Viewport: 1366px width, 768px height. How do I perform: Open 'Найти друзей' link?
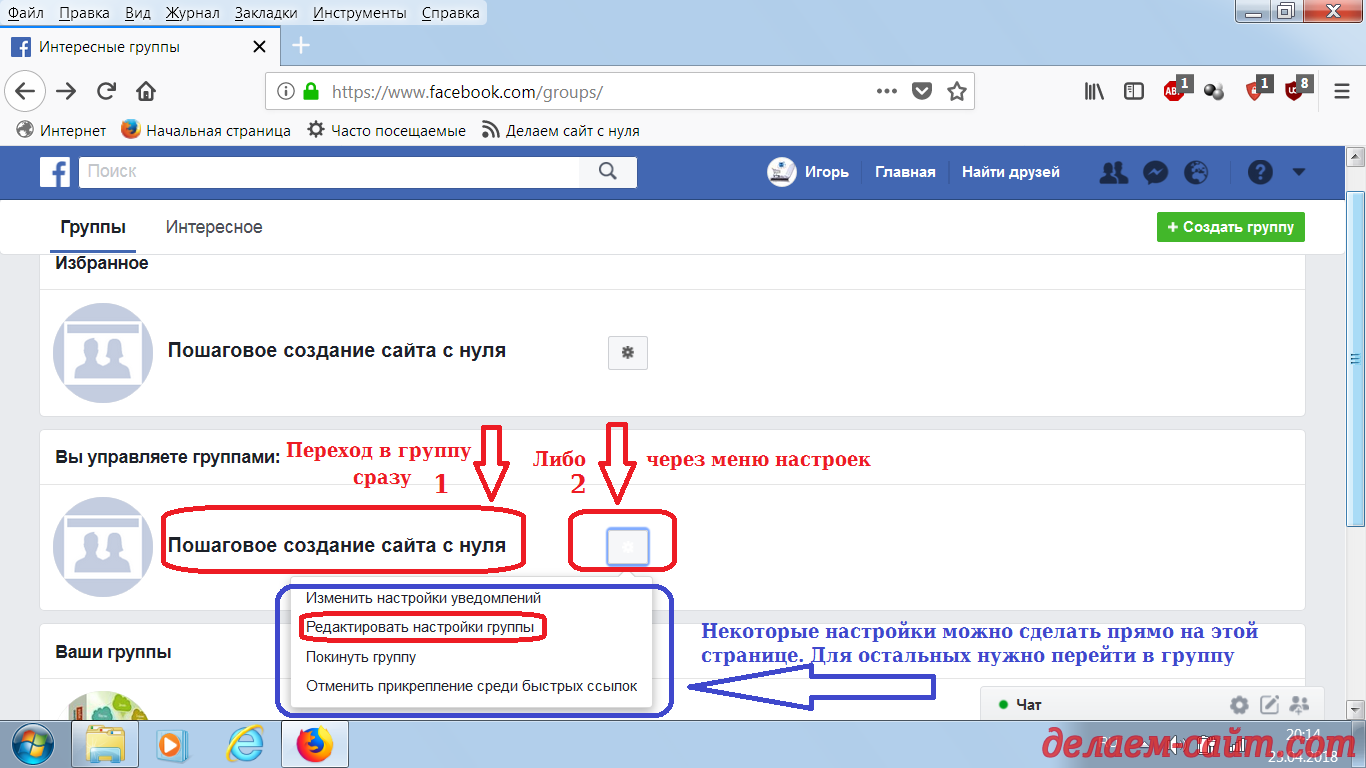point(1010,172)
